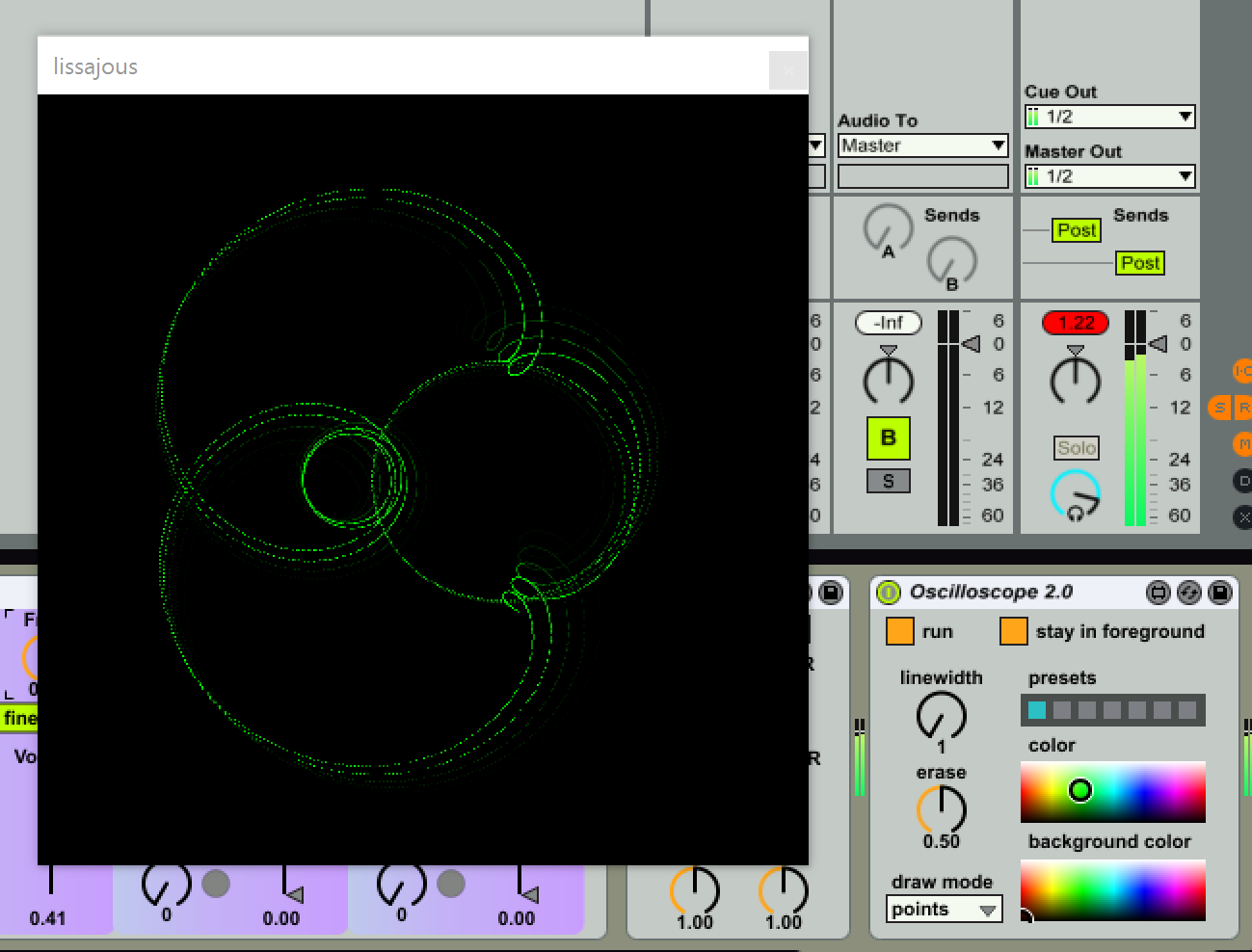Pick a color in background color picker
Image resolution: width=1252 pixels, height=952 pixels.
tap(1112, 890)
